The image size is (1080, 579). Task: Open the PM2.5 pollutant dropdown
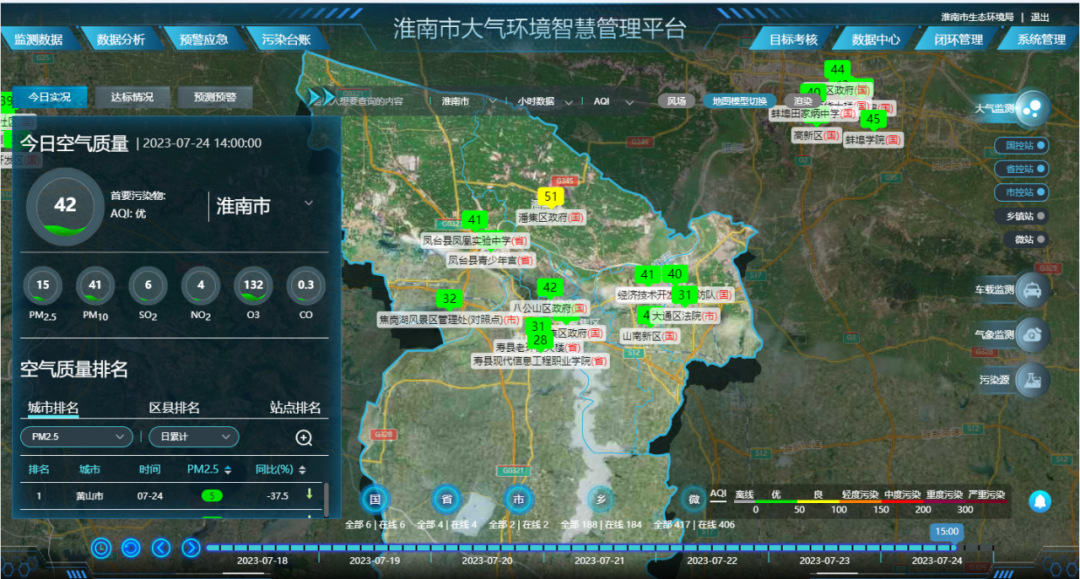coord(76,436)
